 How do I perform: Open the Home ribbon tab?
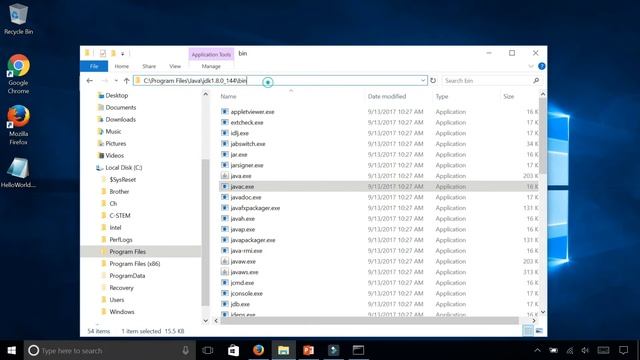pos(122,66)
